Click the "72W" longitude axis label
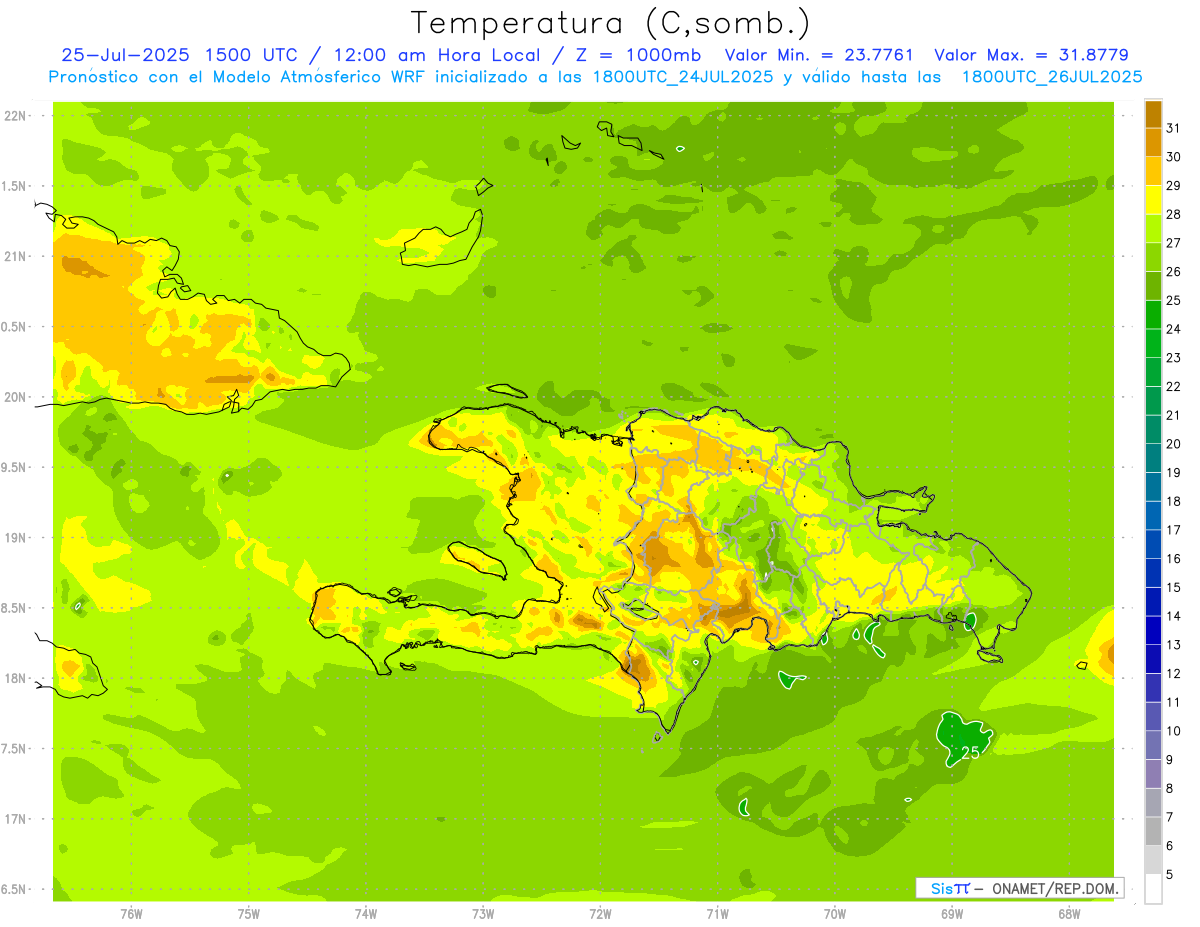Image resolution: width=1200 pixels, height=927 pixels. 600,915
